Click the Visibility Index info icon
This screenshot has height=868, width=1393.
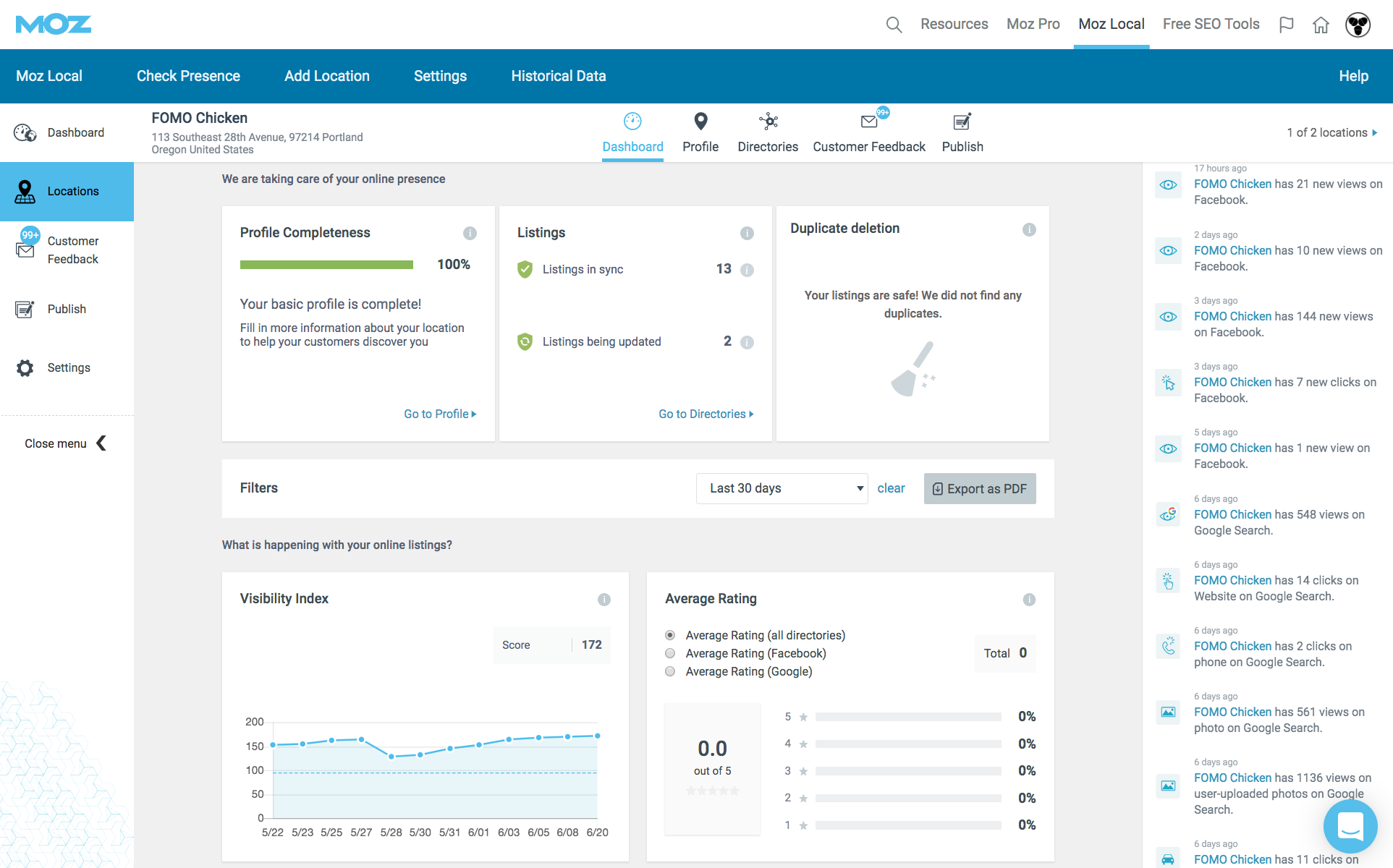[x=604, y=600]
